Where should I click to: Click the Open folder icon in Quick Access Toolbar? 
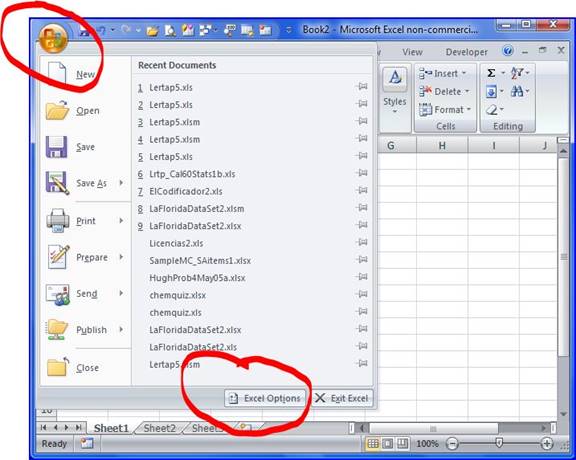click(152, 30)
